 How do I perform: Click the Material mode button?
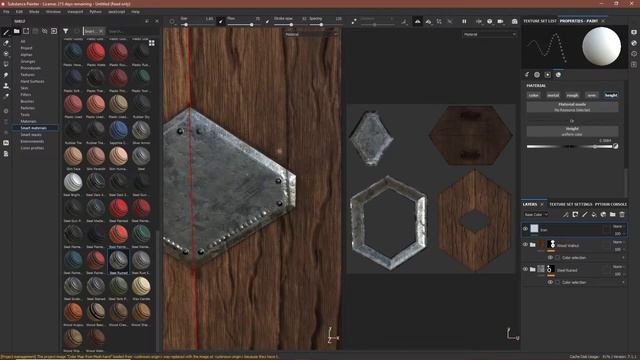click(x=572, y=107)
